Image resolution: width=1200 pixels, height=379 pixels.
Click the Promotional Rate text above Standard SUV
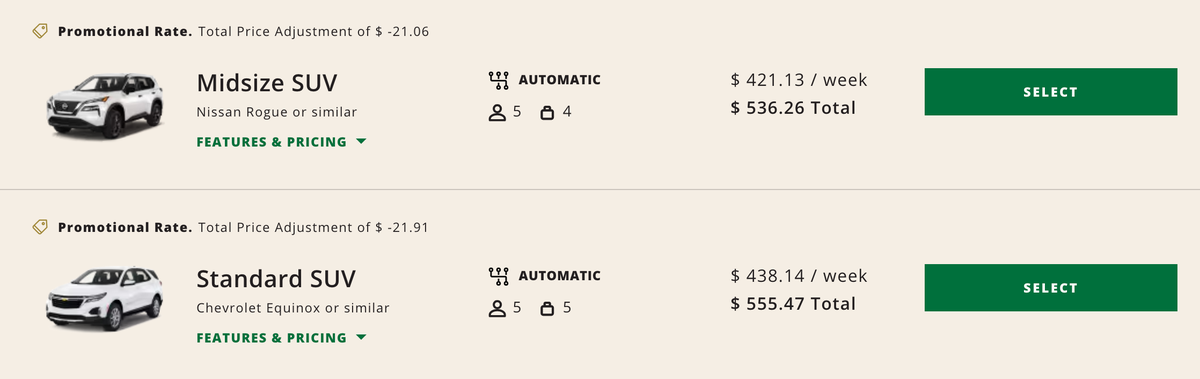point(125,227)
